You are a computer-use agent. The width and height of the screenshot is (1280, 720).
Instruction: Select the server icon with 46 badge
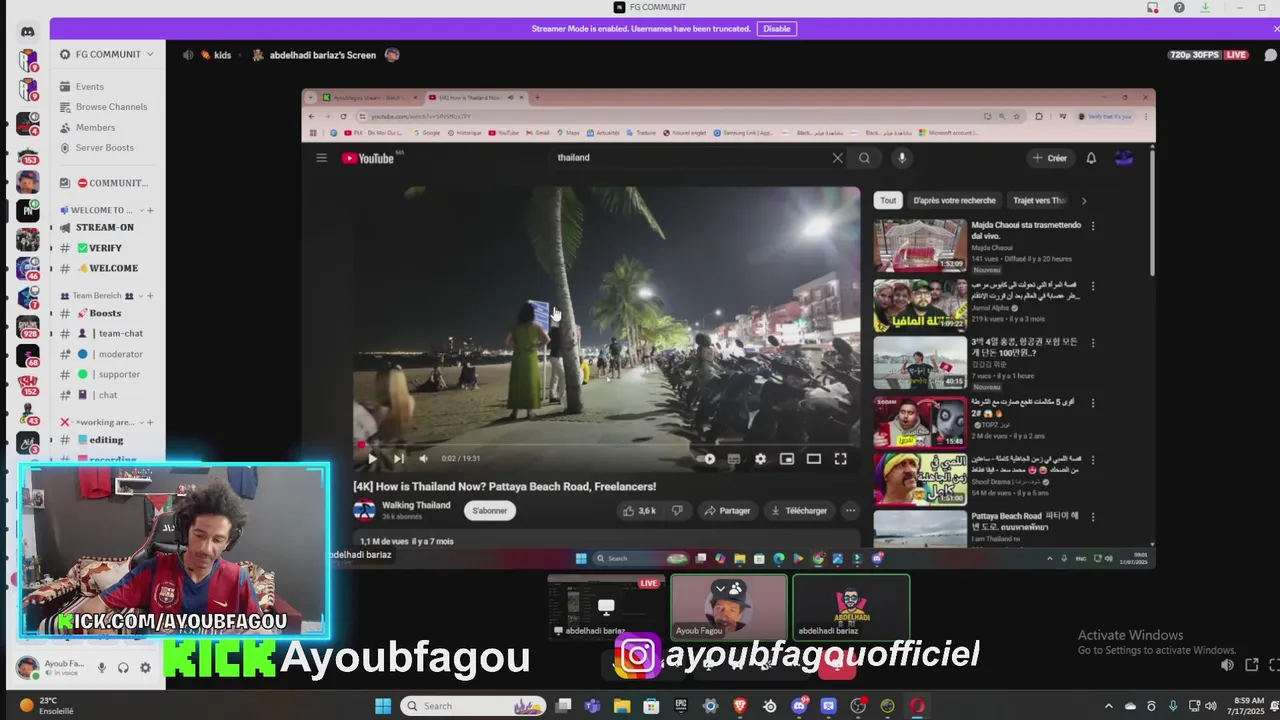[27, 269]
